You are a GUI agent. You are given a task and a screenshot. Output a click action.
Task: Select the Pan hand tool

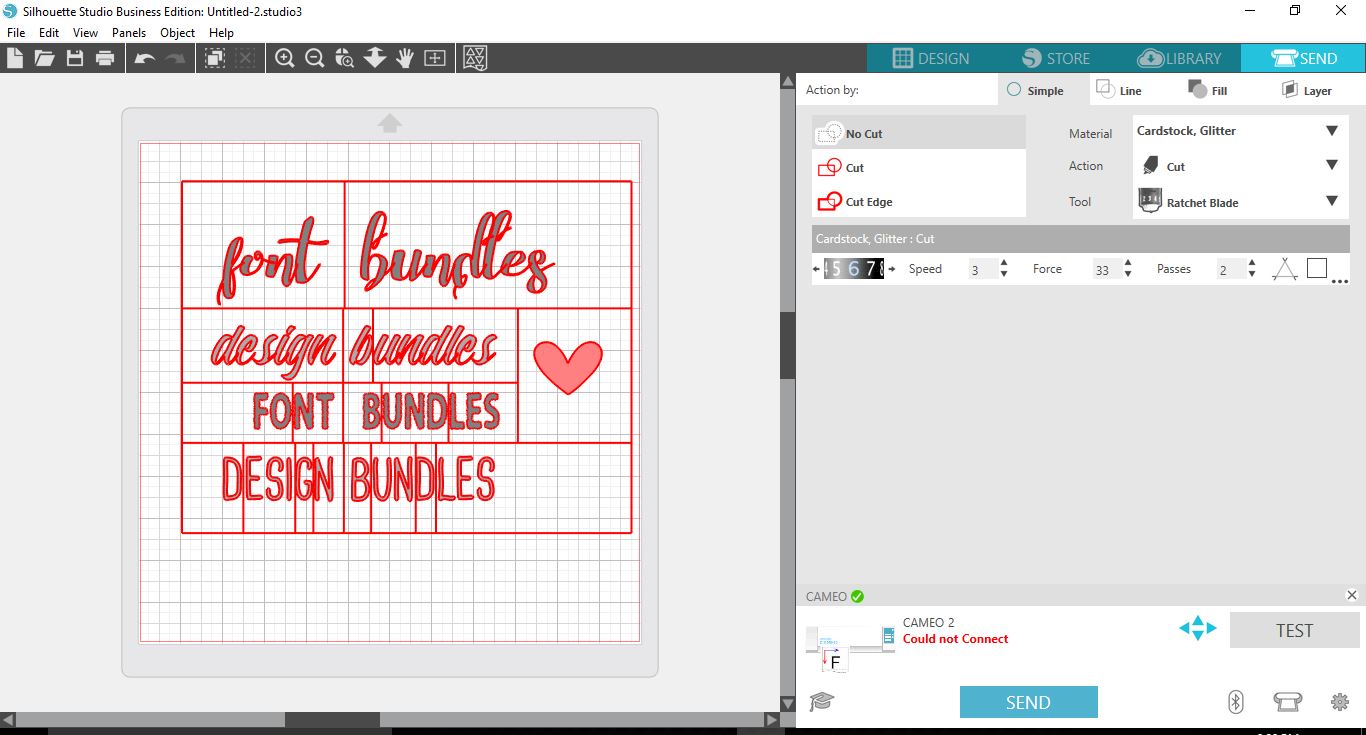click(405, 58)
